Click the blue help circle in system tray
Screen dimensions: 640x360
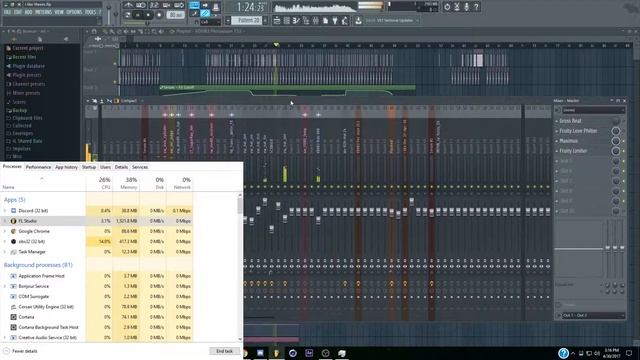[563, 353]
